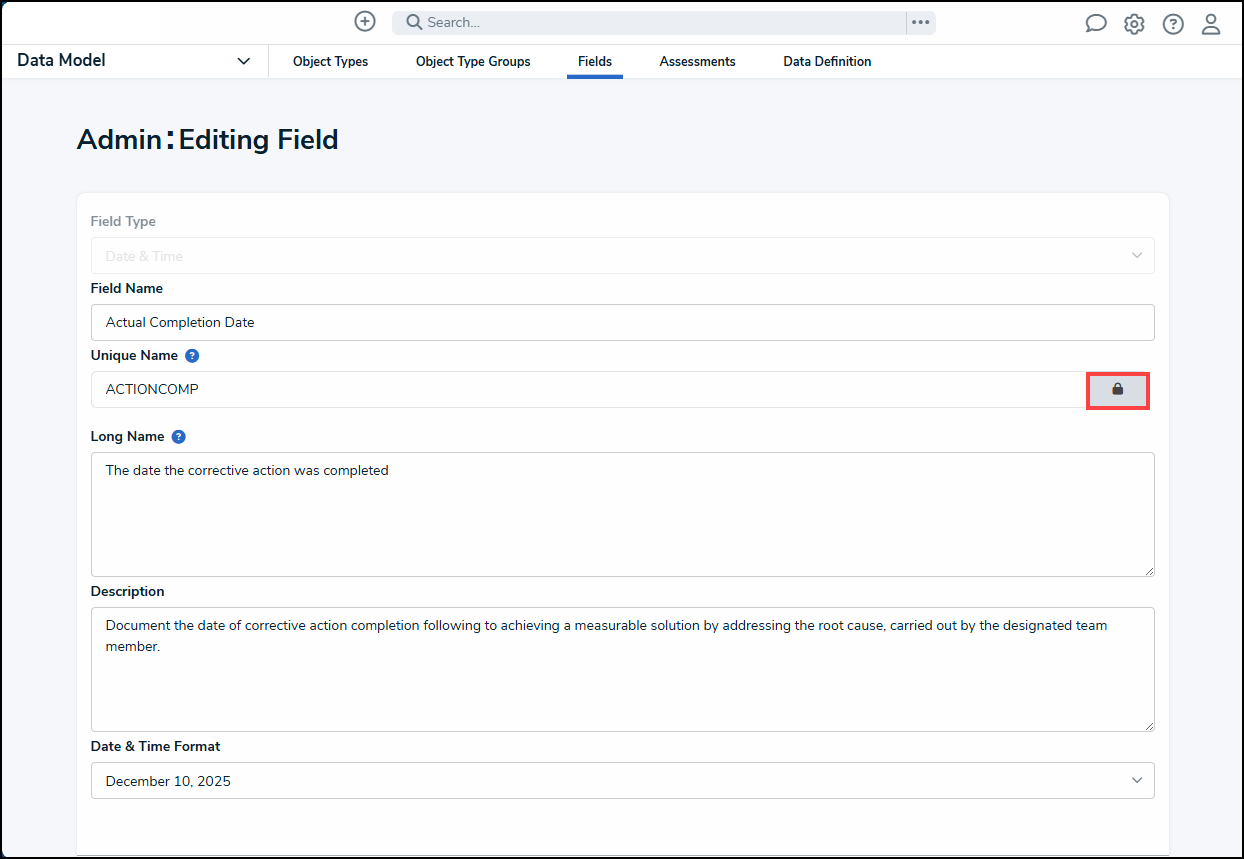Click the Unique Name help tooltip icon
1244x859 pixels.
(192, 356)
